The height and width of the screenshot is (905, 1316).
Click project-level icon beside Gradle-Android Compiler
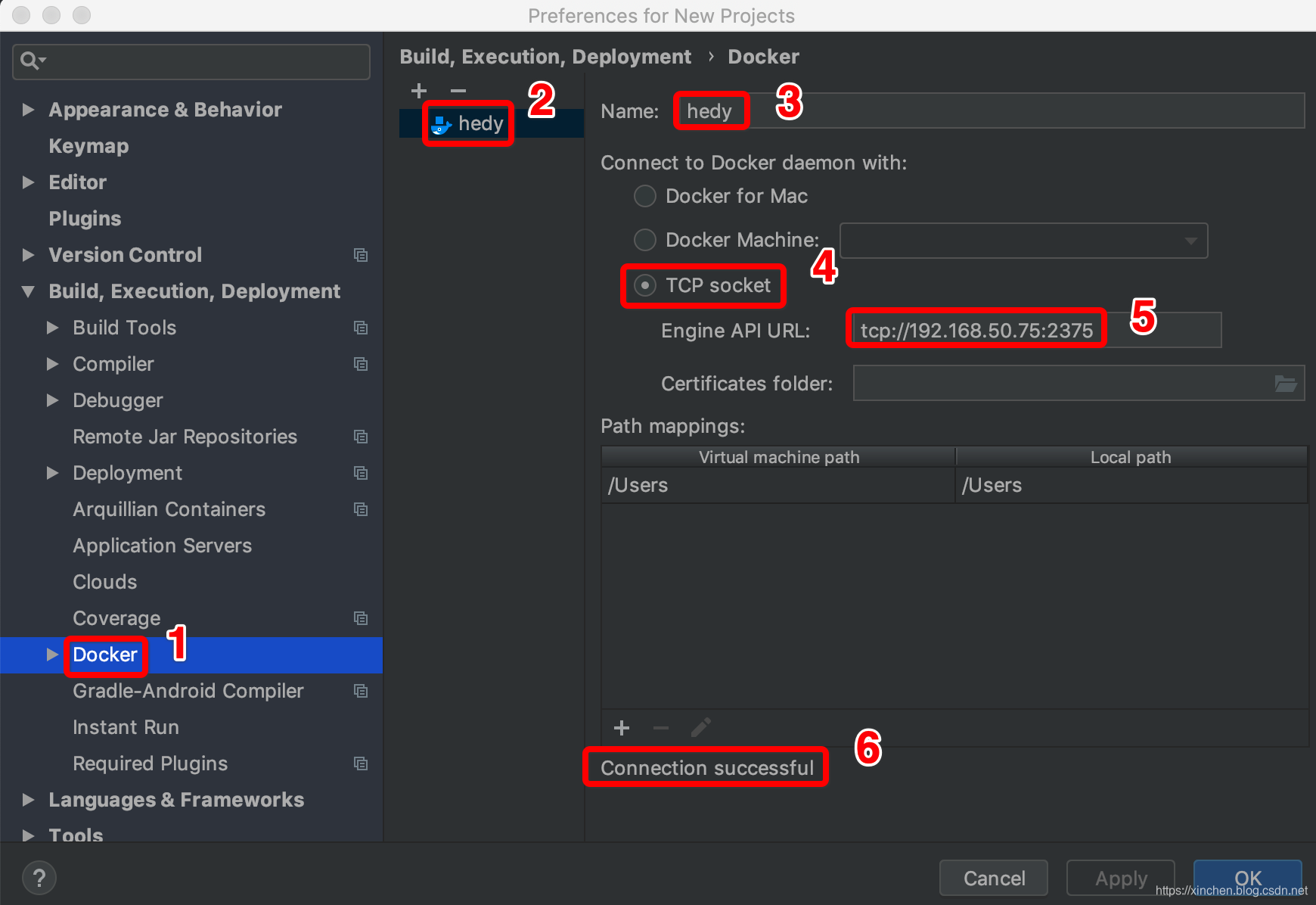click(361, 691)
